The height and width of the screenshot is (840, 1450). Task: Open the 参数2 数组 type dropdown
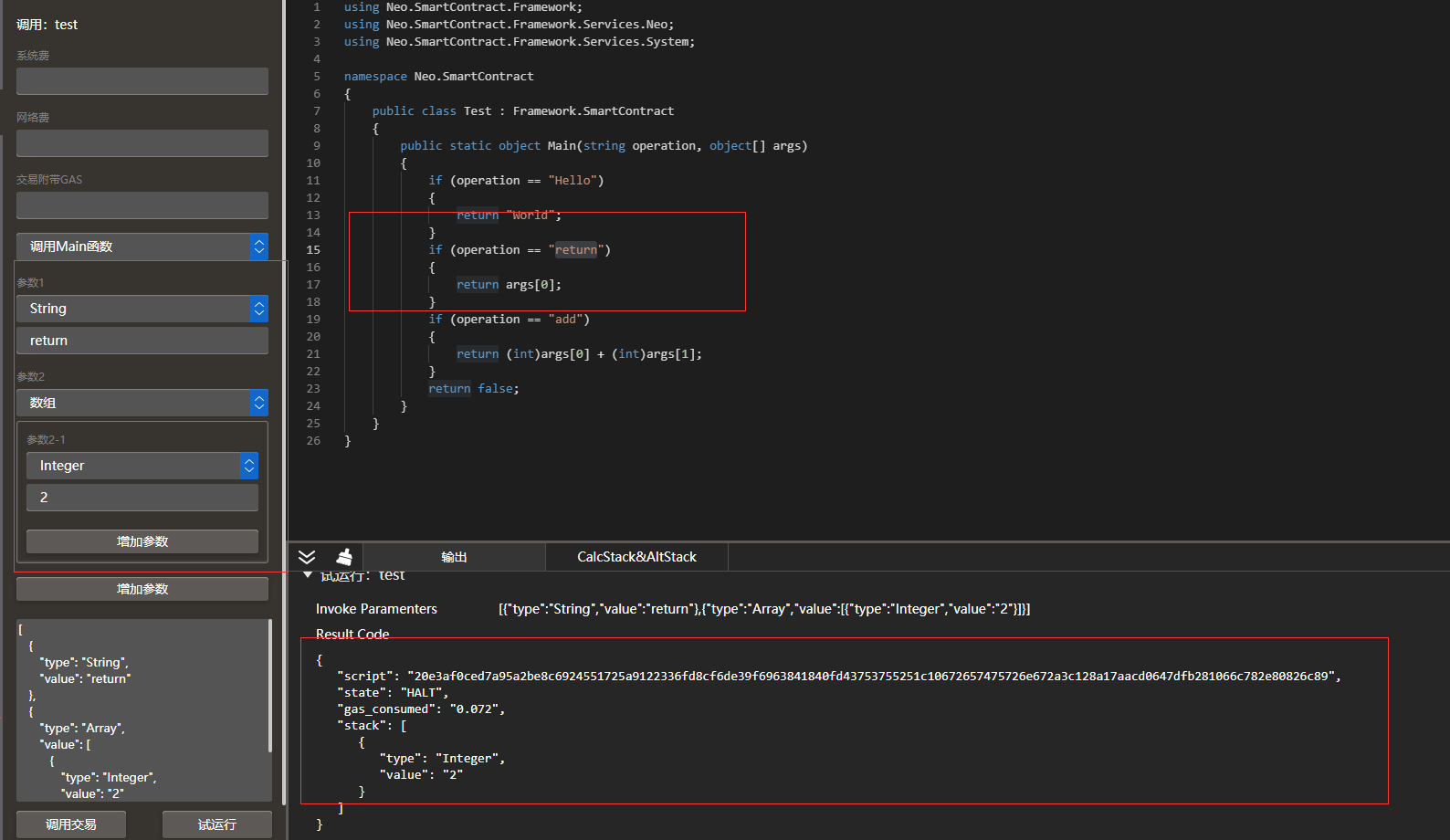(142, 403)
